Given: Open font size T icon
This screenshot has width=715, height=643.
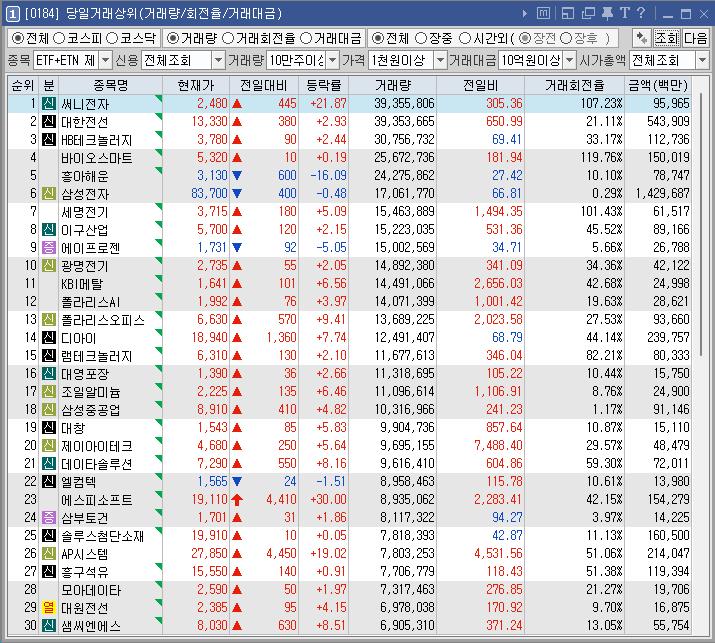Looking at the screenshot, I should click(x=625, y=13).
